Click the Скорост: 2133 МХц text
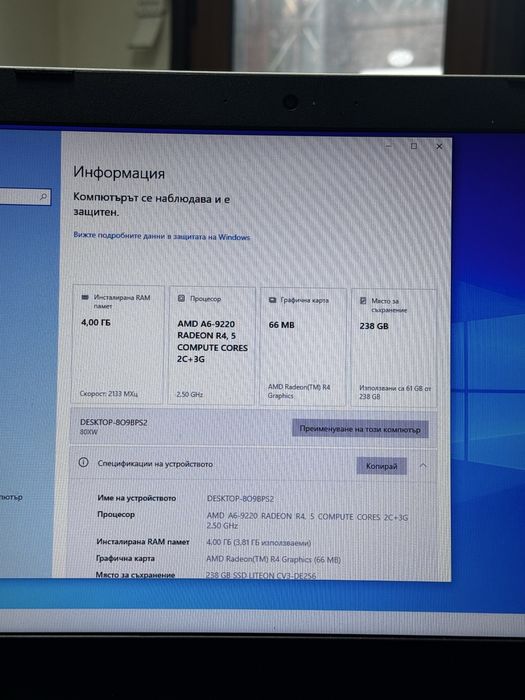Viewport: 525px width, 700px height. click(108, 394)
